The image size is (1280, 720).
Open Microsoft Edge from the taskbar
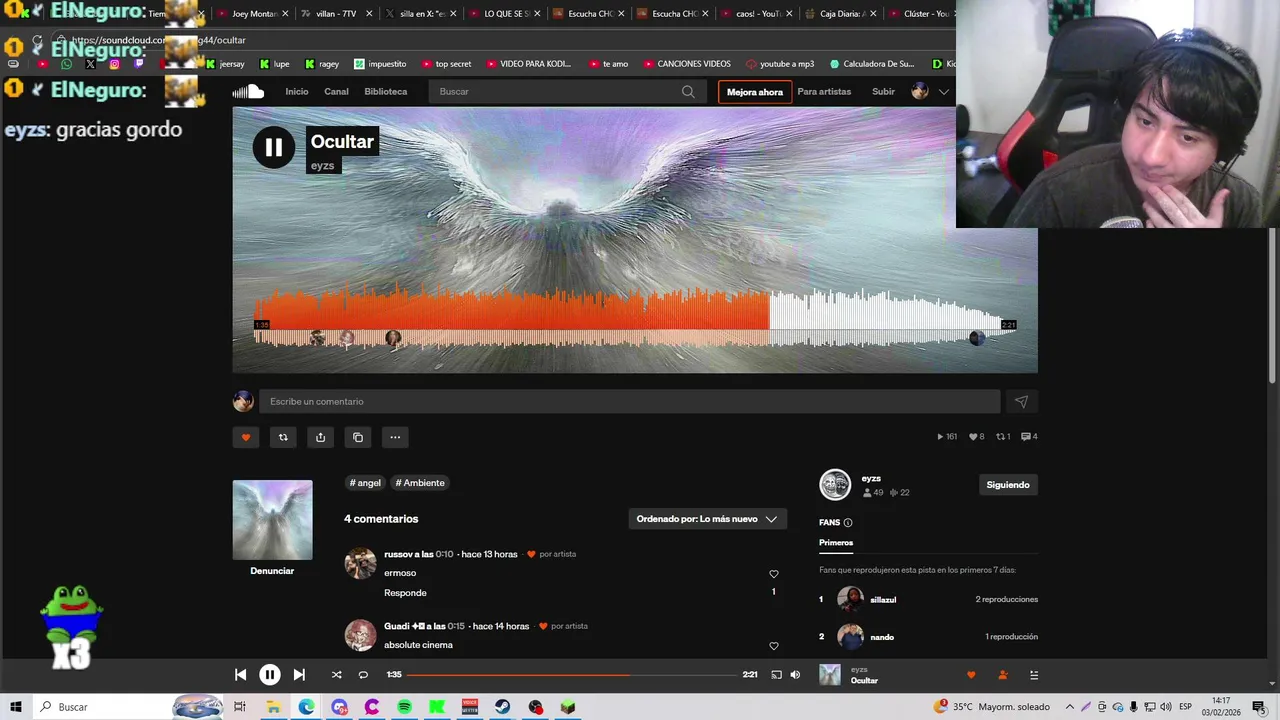306,707
